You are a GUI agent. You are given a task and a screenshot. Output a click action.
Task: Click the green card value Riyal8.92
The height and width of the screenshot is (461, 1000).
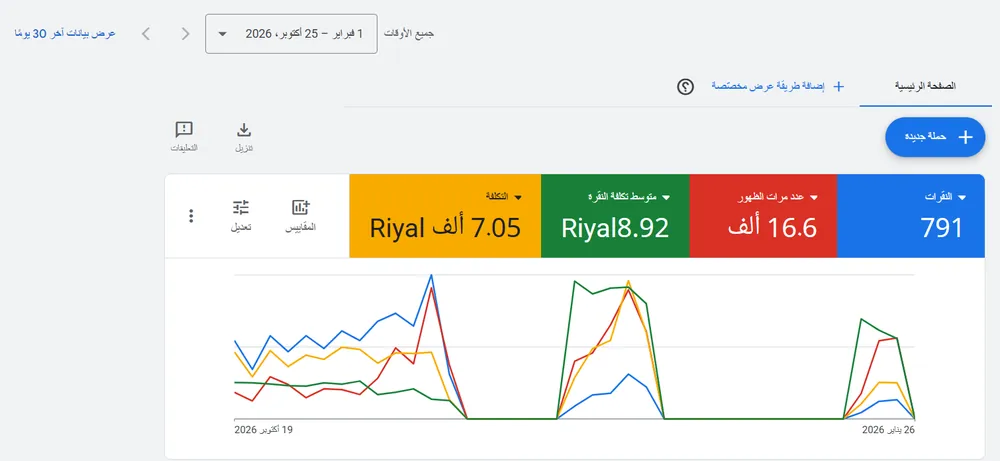click(x=615, y=228)
